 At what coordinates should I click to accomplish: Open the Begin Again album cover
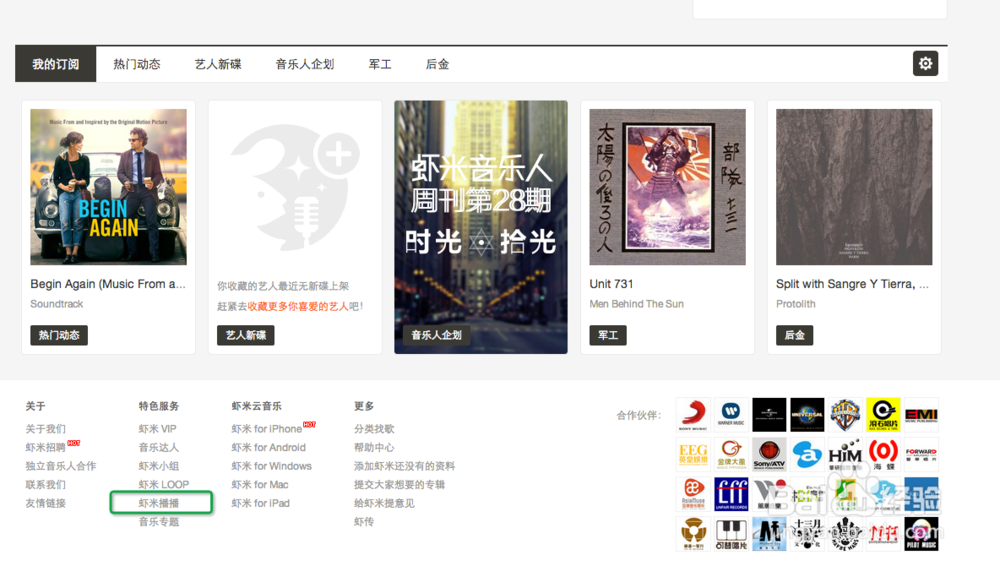click(108, 187)
